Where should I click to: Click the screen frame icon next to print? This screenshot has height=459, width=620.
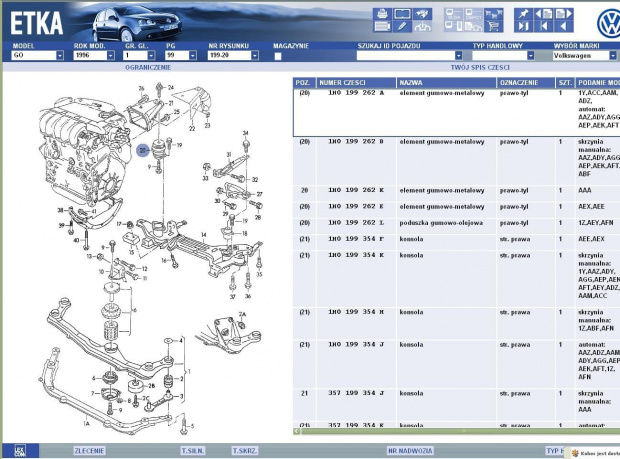click(x=402, y=15)
